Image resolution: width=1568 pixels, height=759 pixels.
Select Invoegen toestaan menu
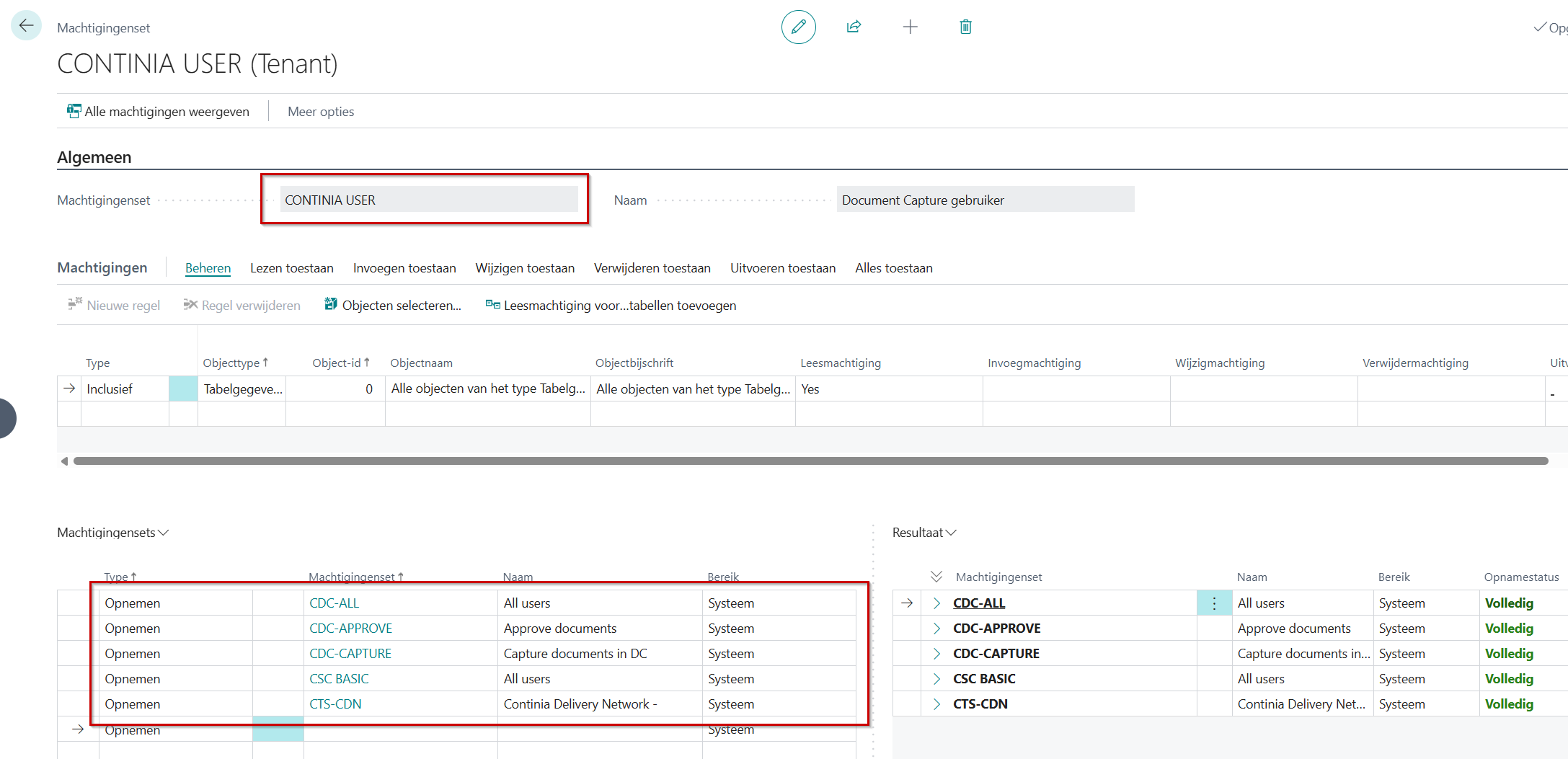[x=404, y=268]
